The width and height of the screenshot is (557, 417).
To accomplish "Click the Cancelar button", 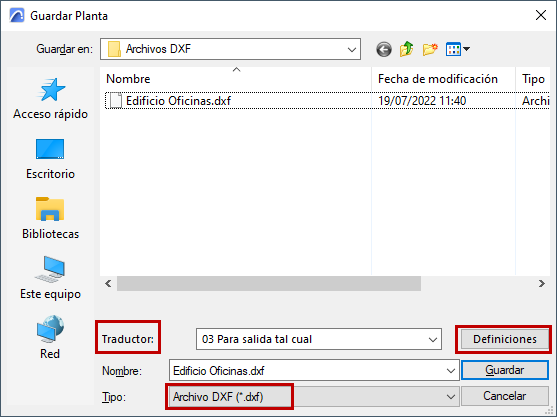I will pos(504,396).
